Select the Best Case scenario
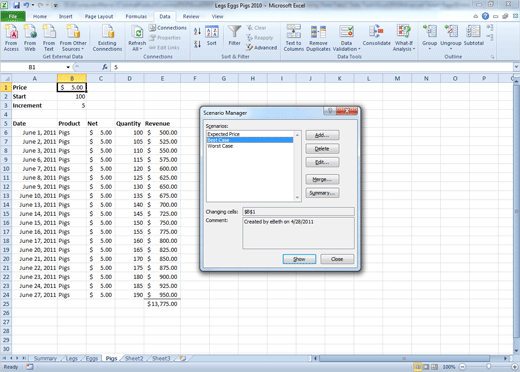The image size is (520, 372). pos(250,140)
